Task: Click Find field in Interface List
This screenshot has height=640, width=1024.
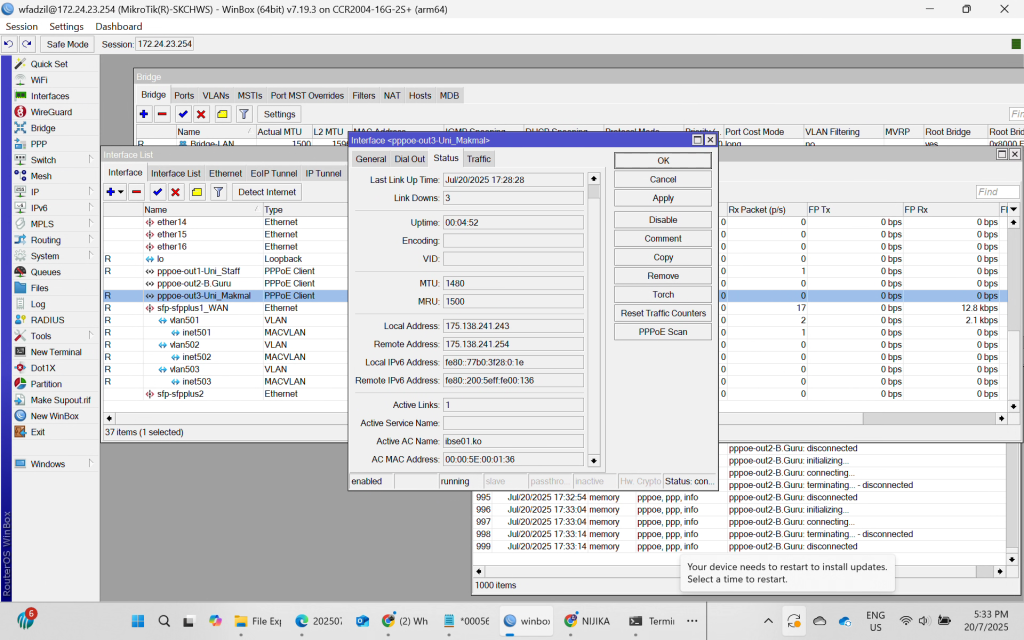Action: pos(997,192)
